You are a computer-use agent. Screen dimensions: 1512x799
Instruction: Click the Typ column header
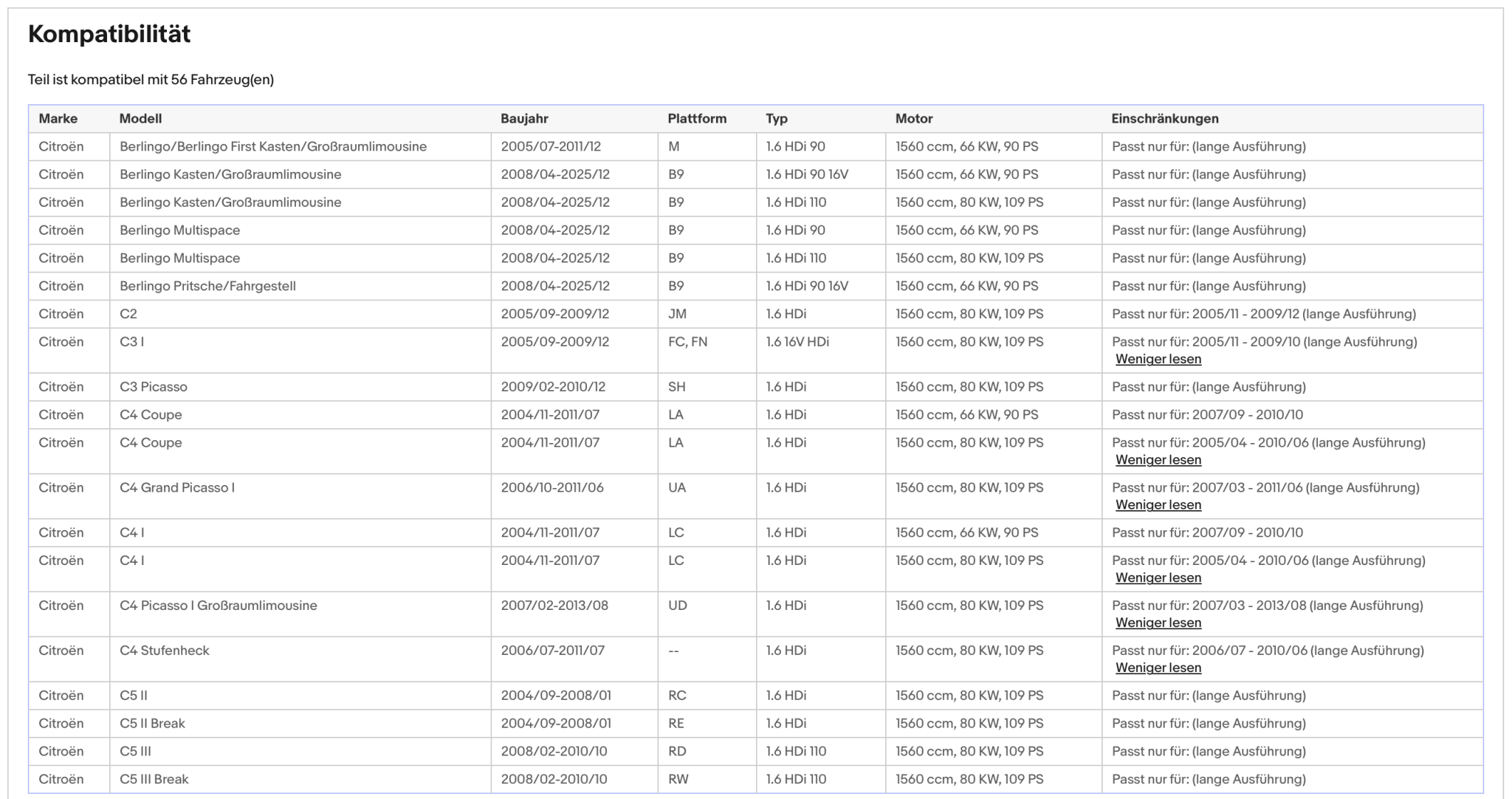tap(777, 119)
